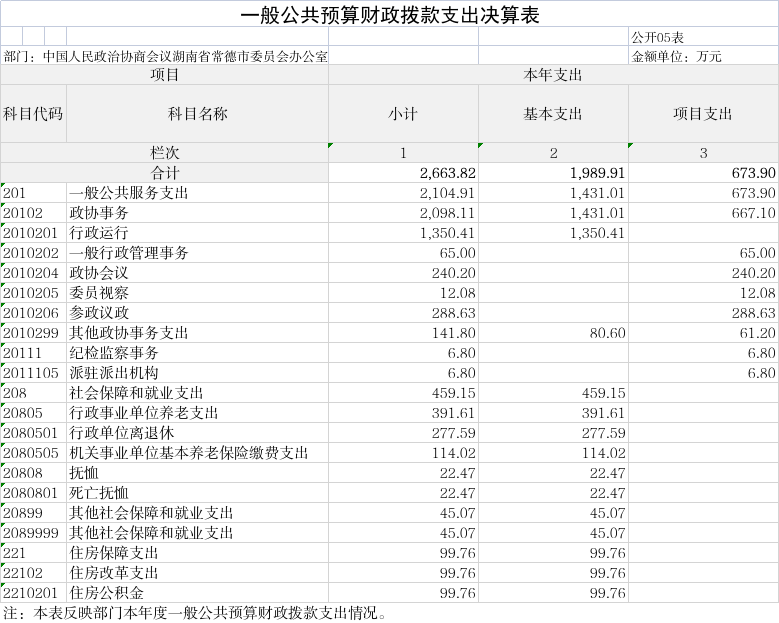Viewport: 779px width, 623px height.
Task: Click the total value 2,663.82
Action: pos(403,173)
